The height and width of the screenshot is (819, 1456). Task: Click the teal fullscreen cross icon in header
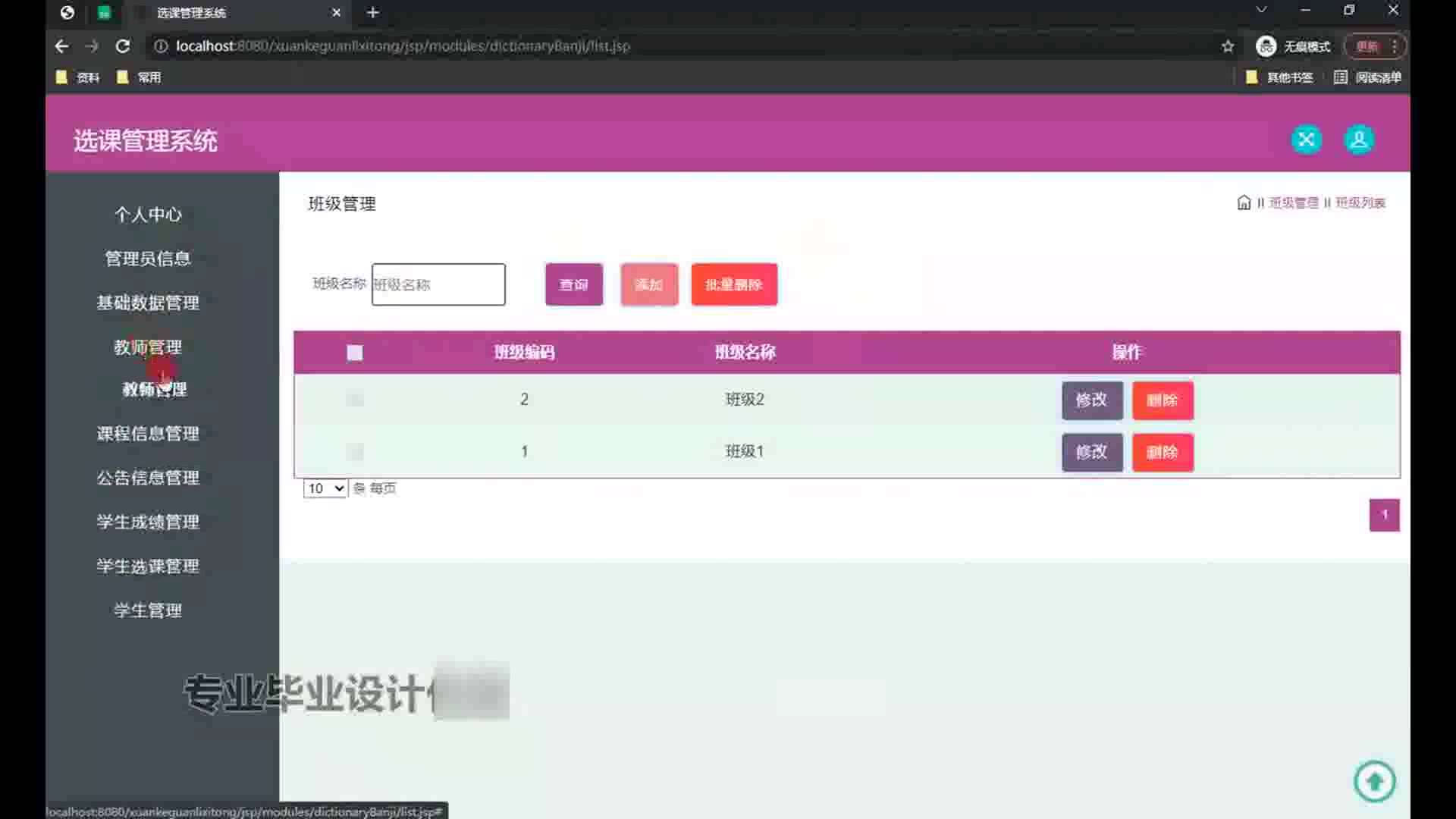pyautogui.click(x=1306, y=140)
